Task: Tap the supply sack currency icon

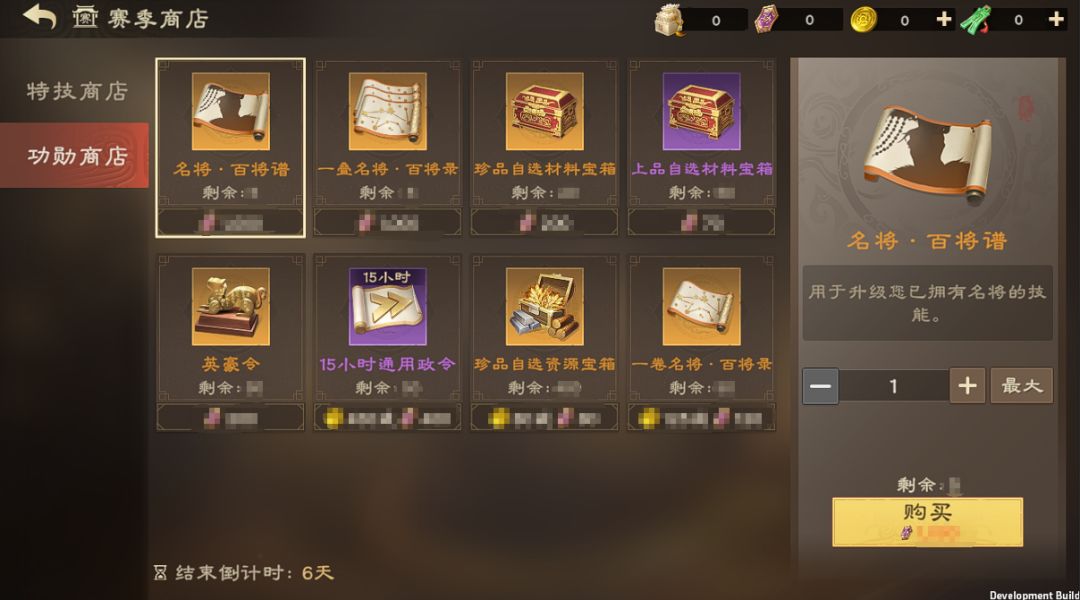Action: click(669, 19)
